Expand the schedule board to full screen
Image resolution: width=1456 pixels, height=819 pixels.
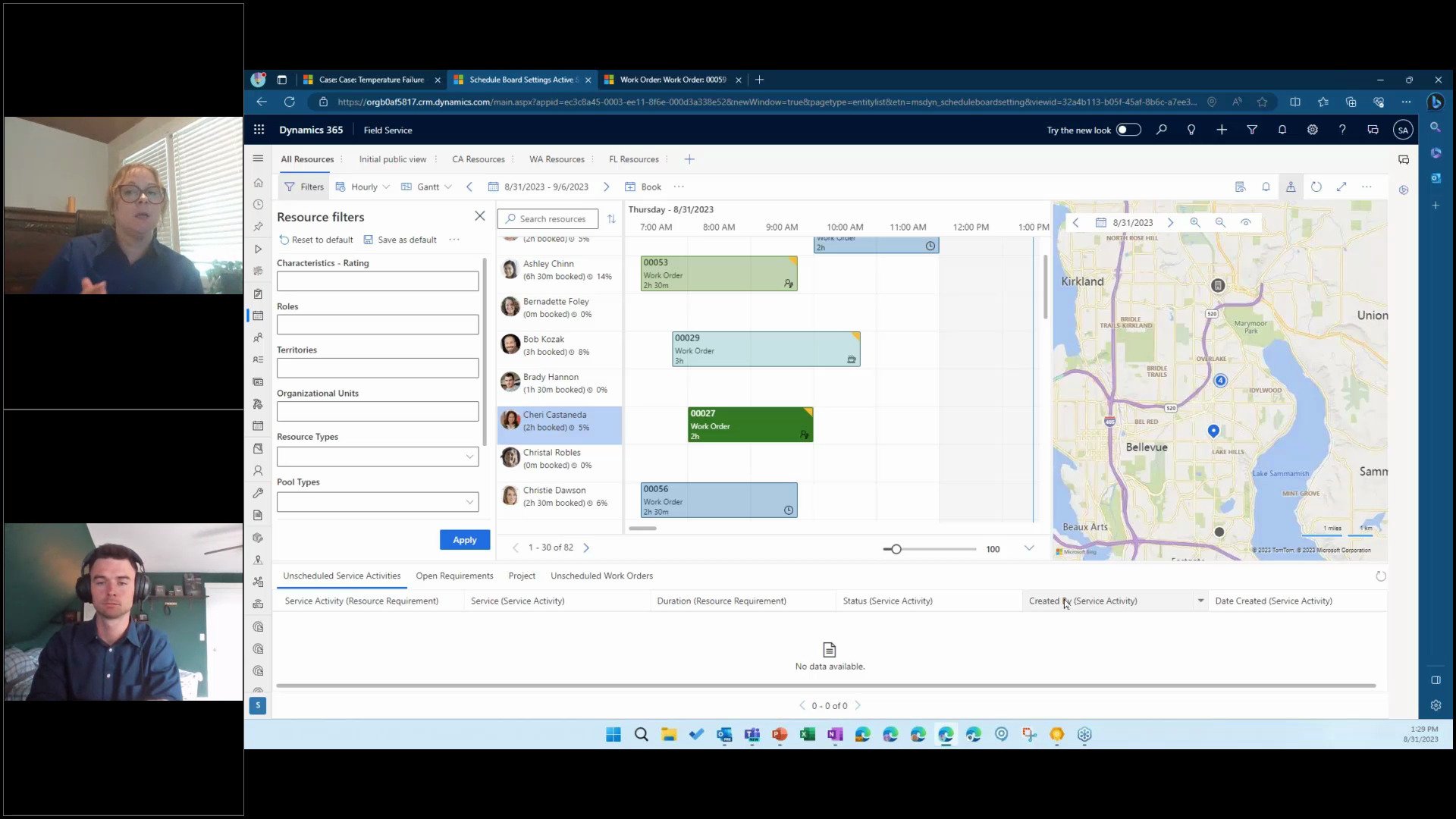(x=1341, y=187)
